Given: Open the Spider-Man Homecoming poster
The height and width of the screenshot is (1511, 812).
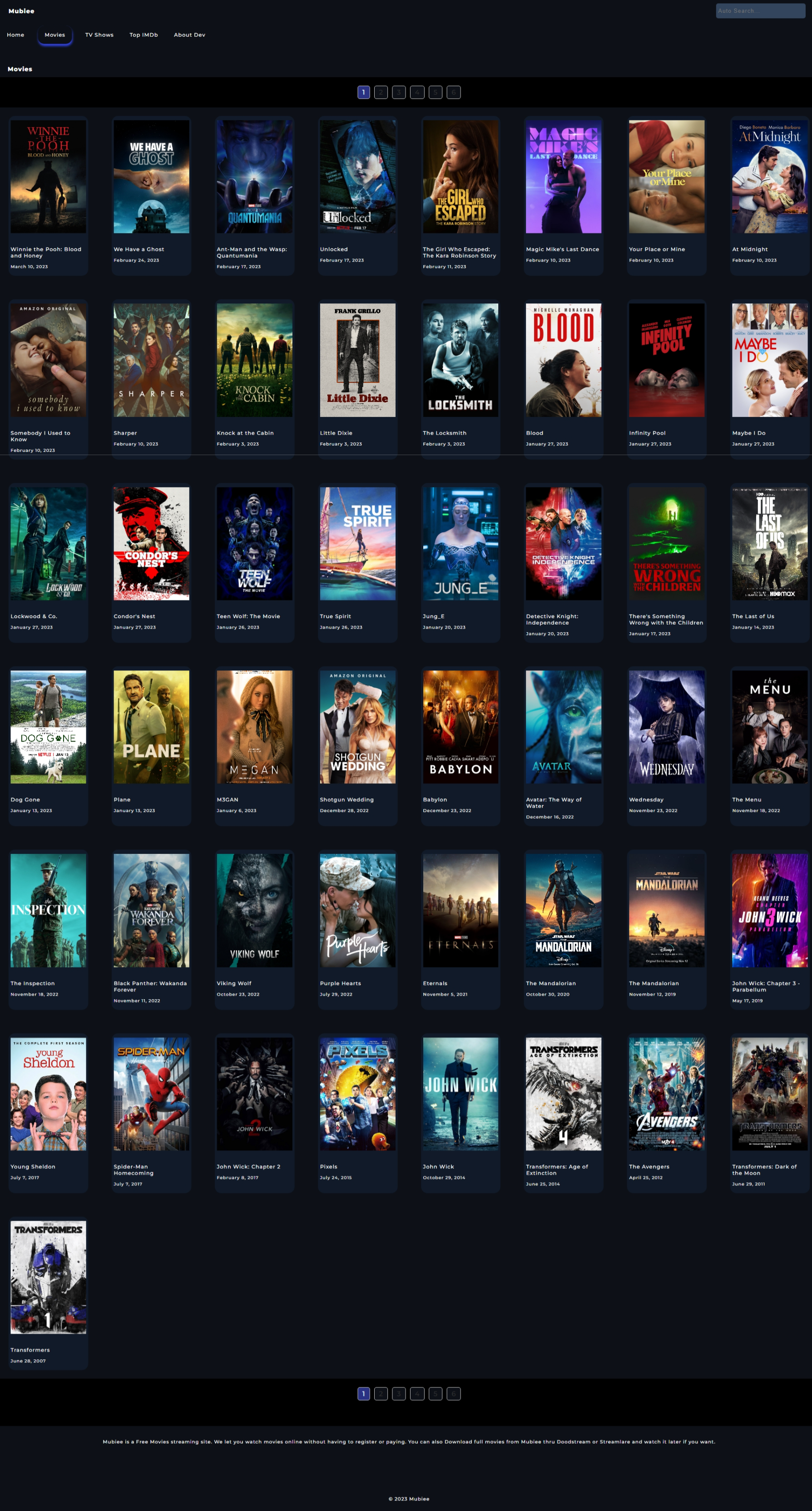Looking at the screenshot, I should (151, 1094).
